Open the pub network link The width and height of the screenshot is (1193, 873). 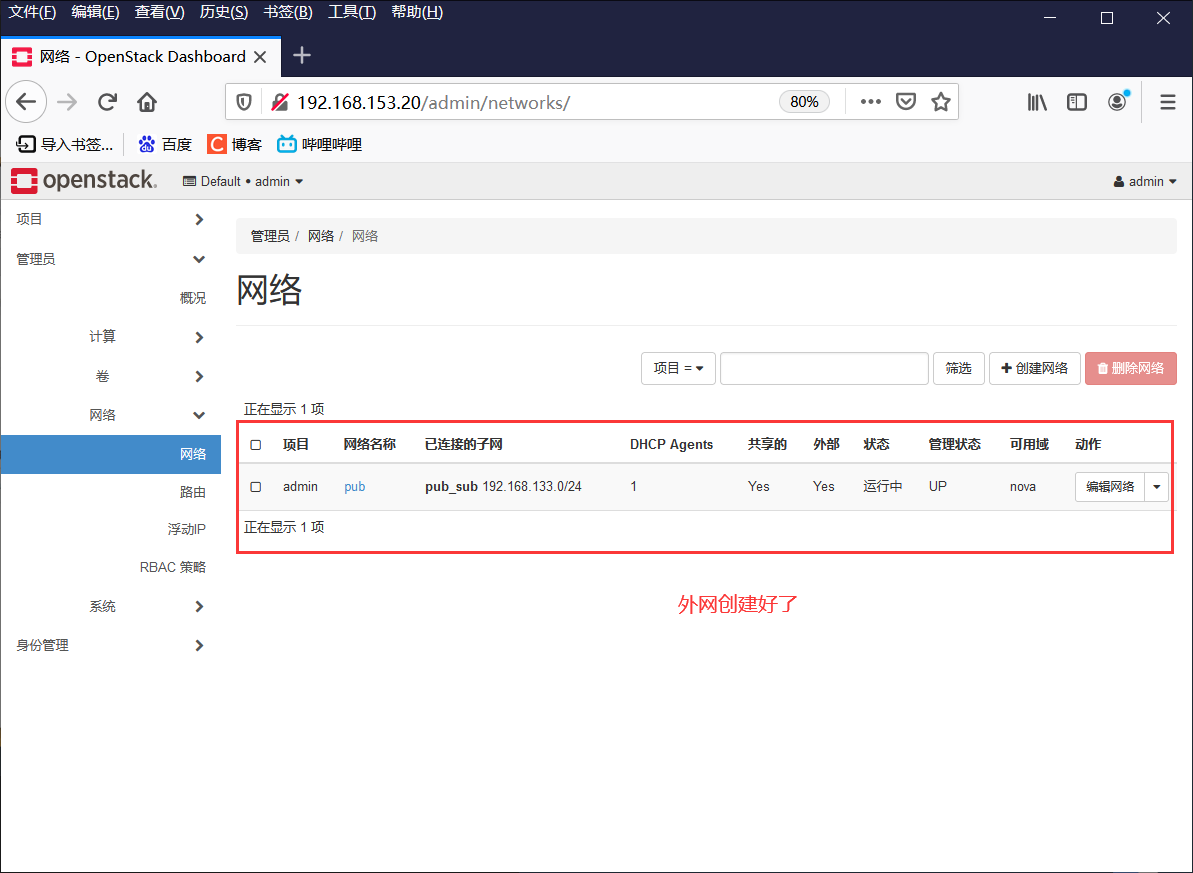pos(354,486)
